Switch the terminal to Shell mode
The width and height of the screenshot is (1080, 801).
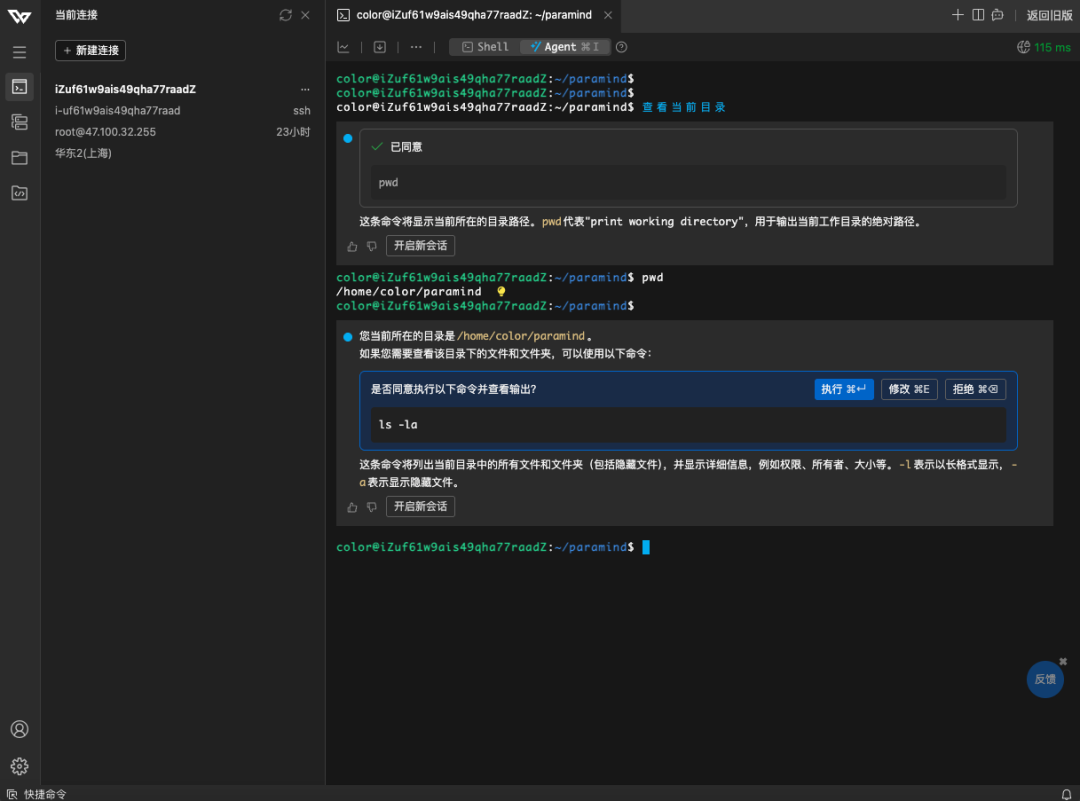485,47
